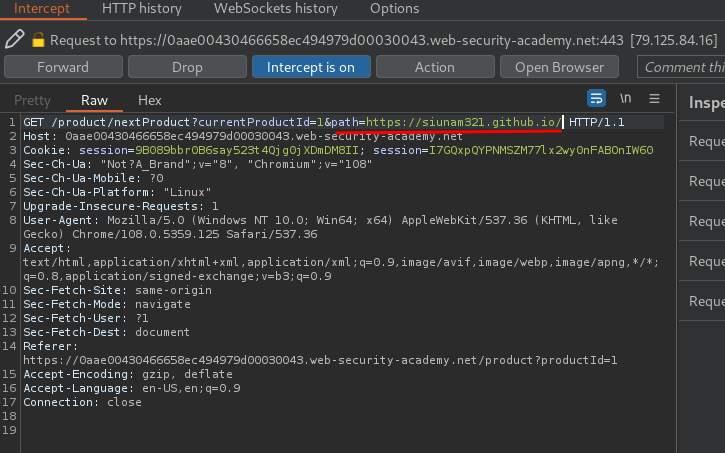725x453 pixels.
Task: Click the Connection: close line
Action: 82,402
